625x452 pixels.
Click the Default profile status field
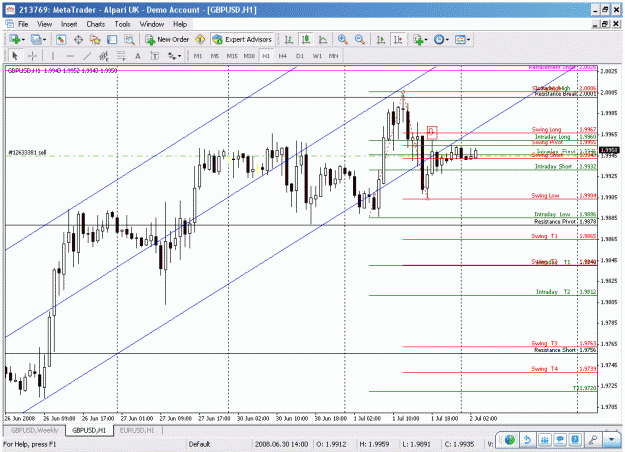point(218,444)
